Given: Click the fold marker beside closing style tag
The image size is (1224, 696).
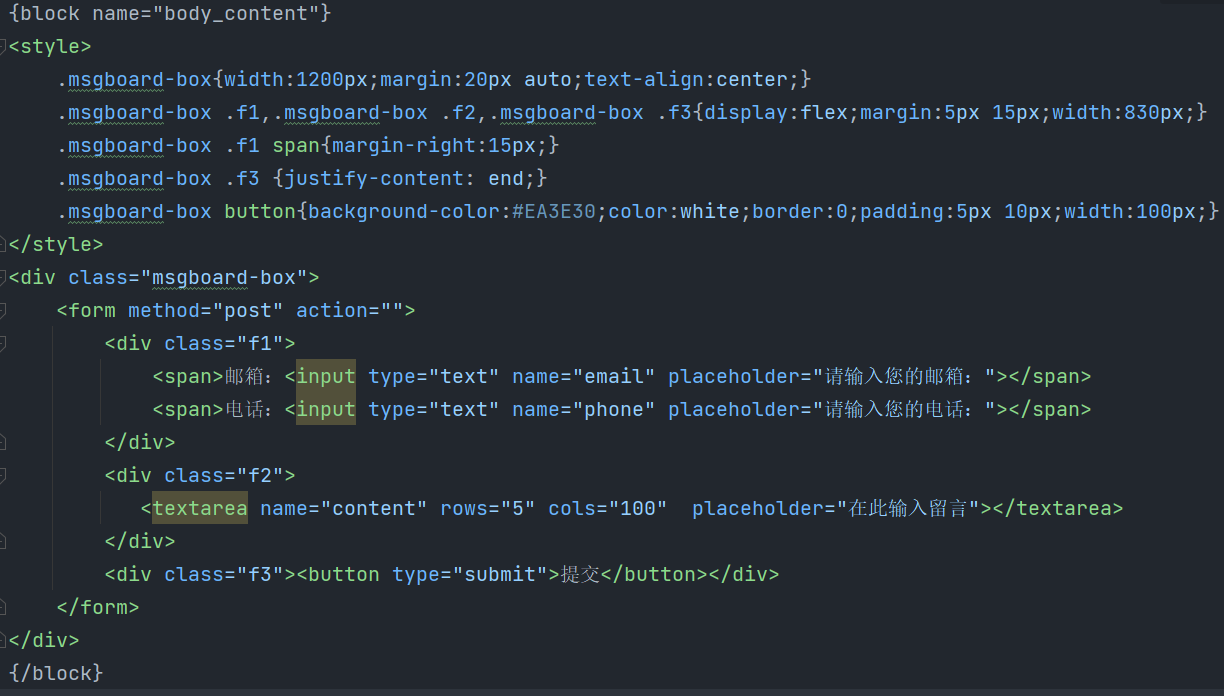Looking at the screenshot, I should pyautogui.click(x=3, y=244).
